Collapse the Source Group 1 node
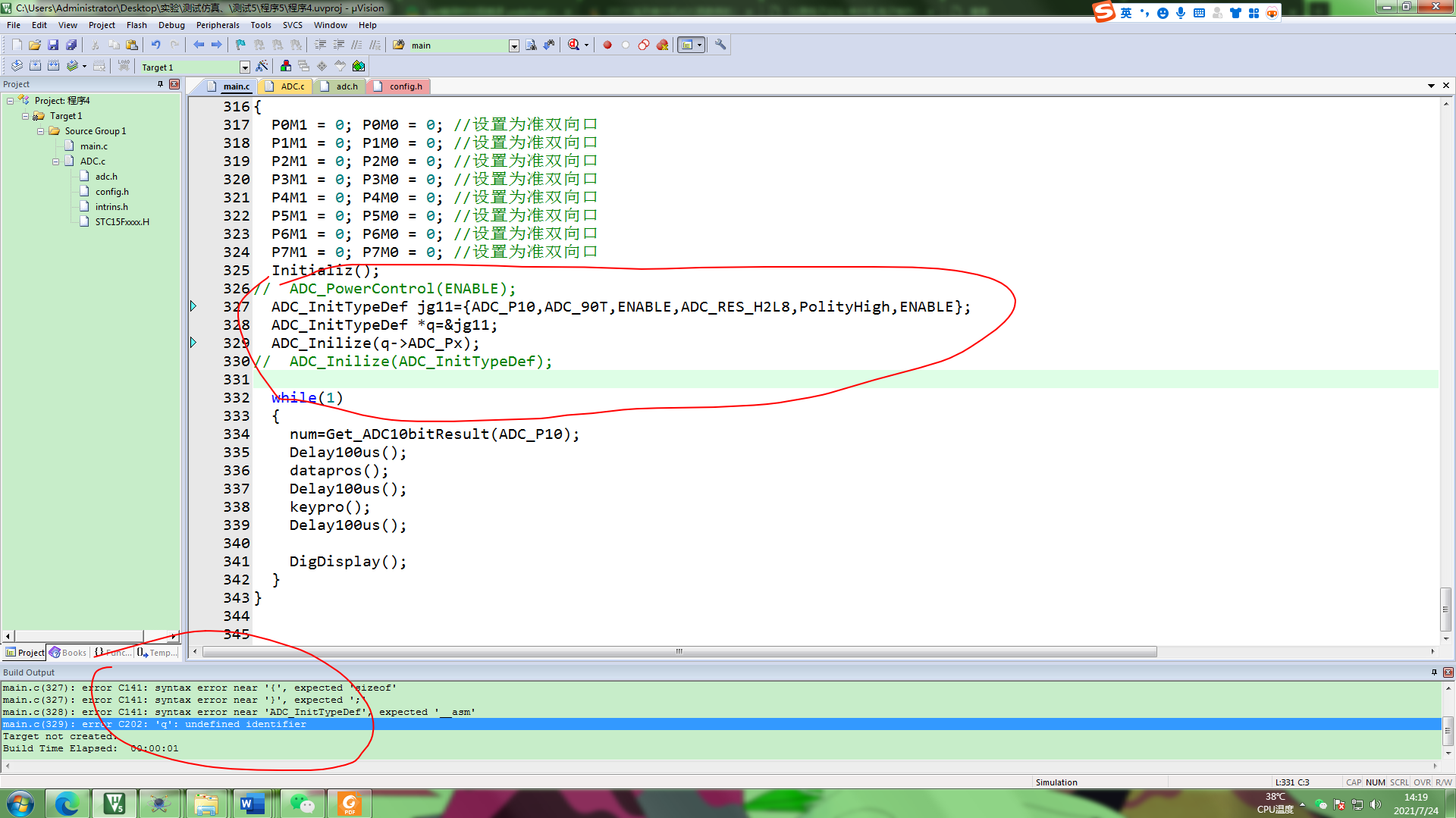This screenshot has height=818, width=1456. tap(40, 131)
